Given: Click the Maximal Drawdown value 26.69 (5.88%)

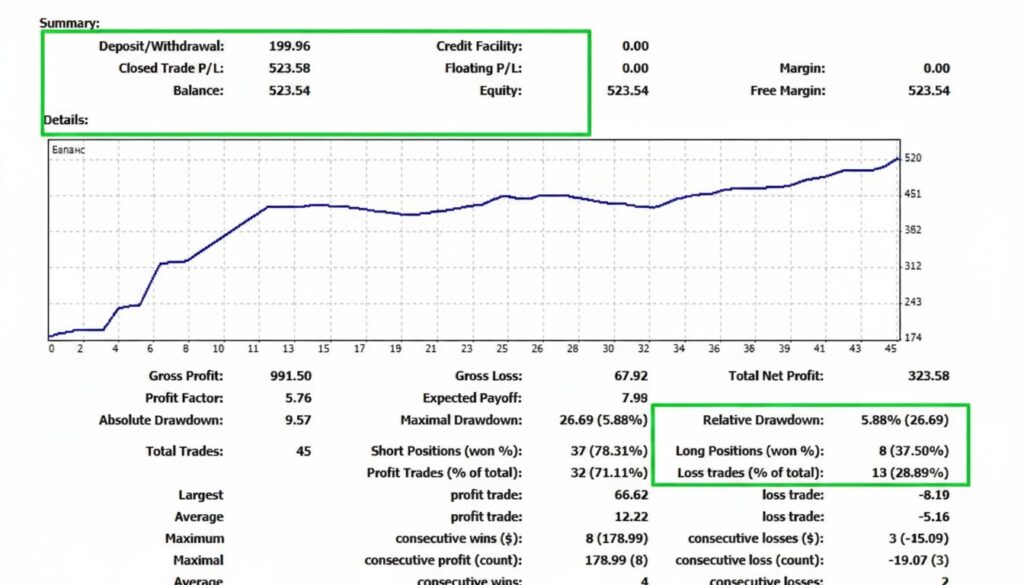Looking at the screenshot, I should coord(603,420).
